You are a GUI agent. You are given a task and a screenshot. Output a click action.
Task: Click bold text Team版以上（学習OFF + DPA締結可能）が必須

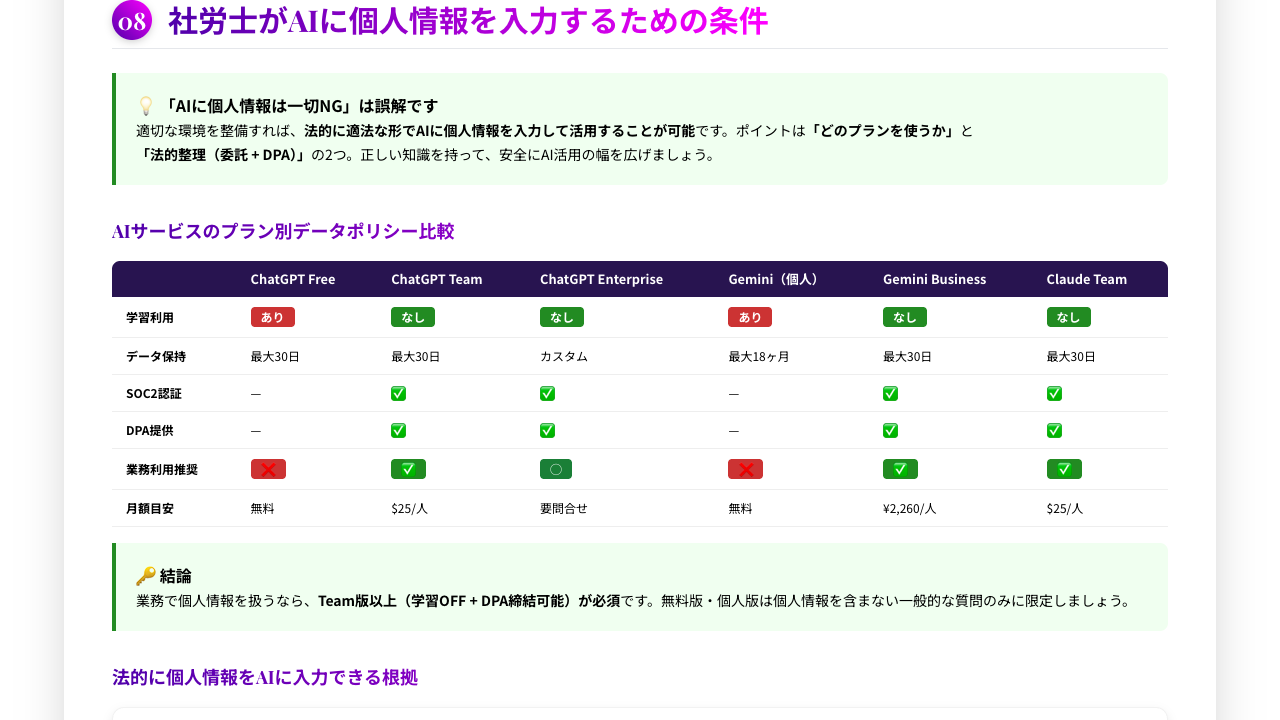[470, 601]
